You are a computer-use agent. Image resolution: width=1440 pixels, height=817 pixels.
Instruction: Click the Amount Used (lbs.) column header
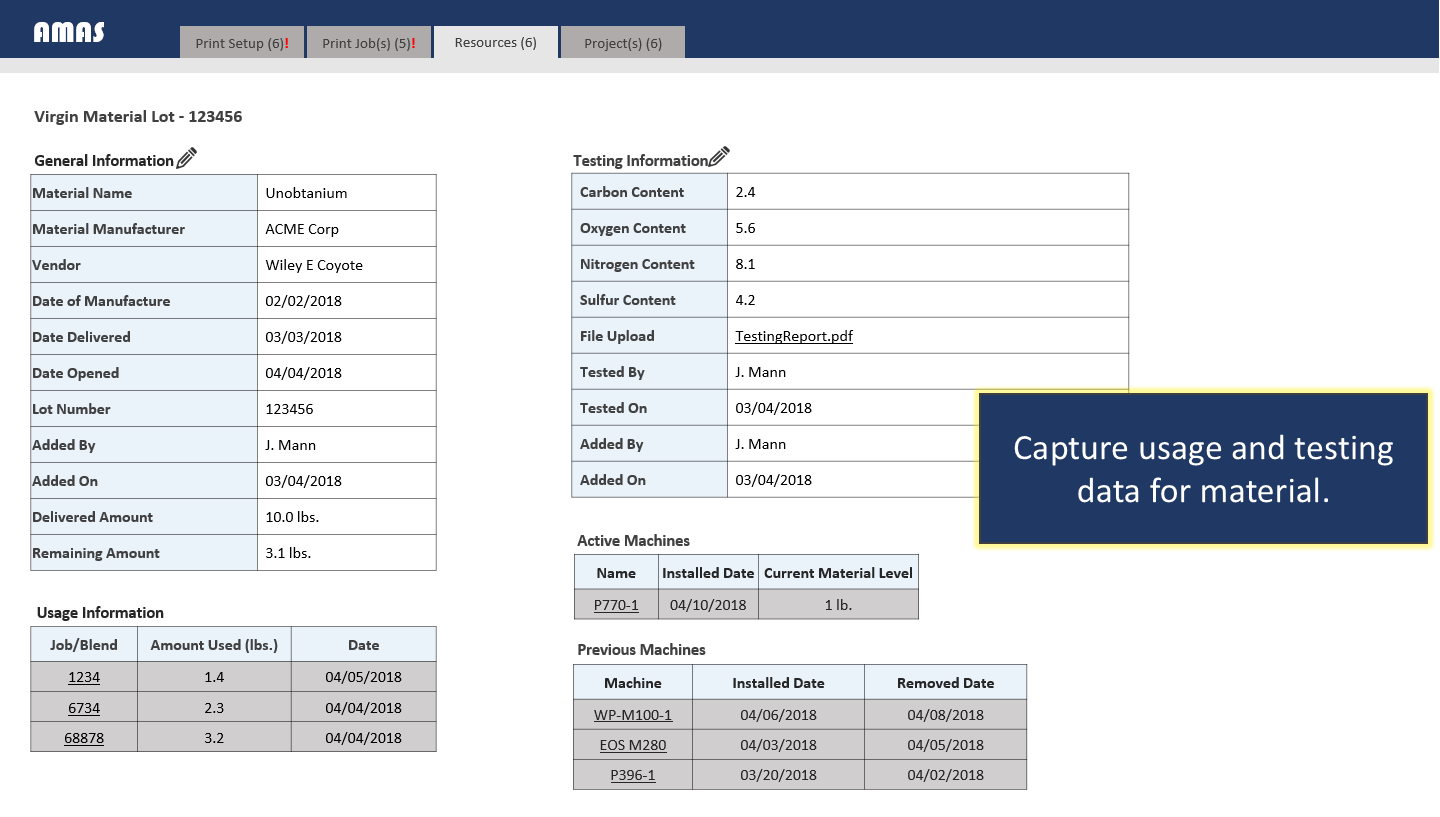click(214, 645)
